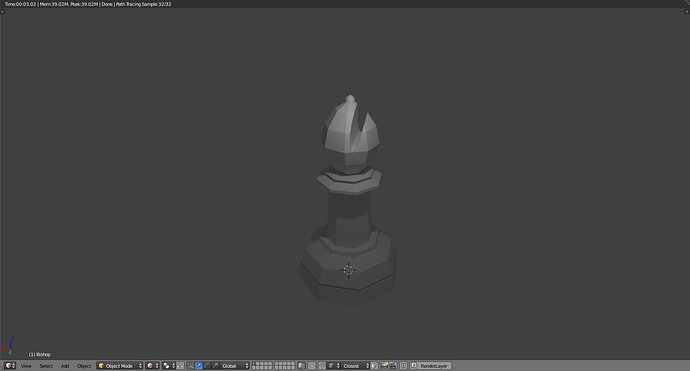The image size is (690, 371).
Task: Click the 3D cursor on the bishop base
Action: (x=348, y=270)
